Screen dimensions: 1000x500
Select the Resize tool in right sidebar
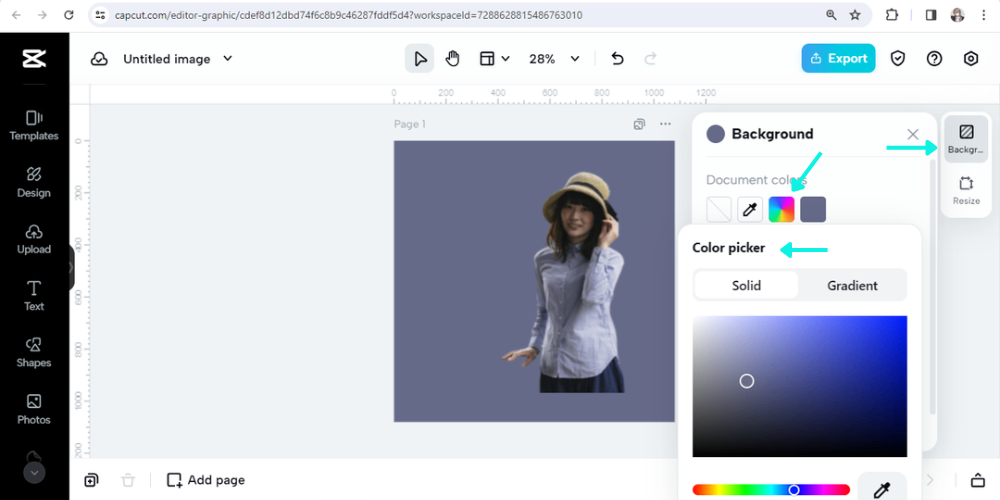(966, 190)
